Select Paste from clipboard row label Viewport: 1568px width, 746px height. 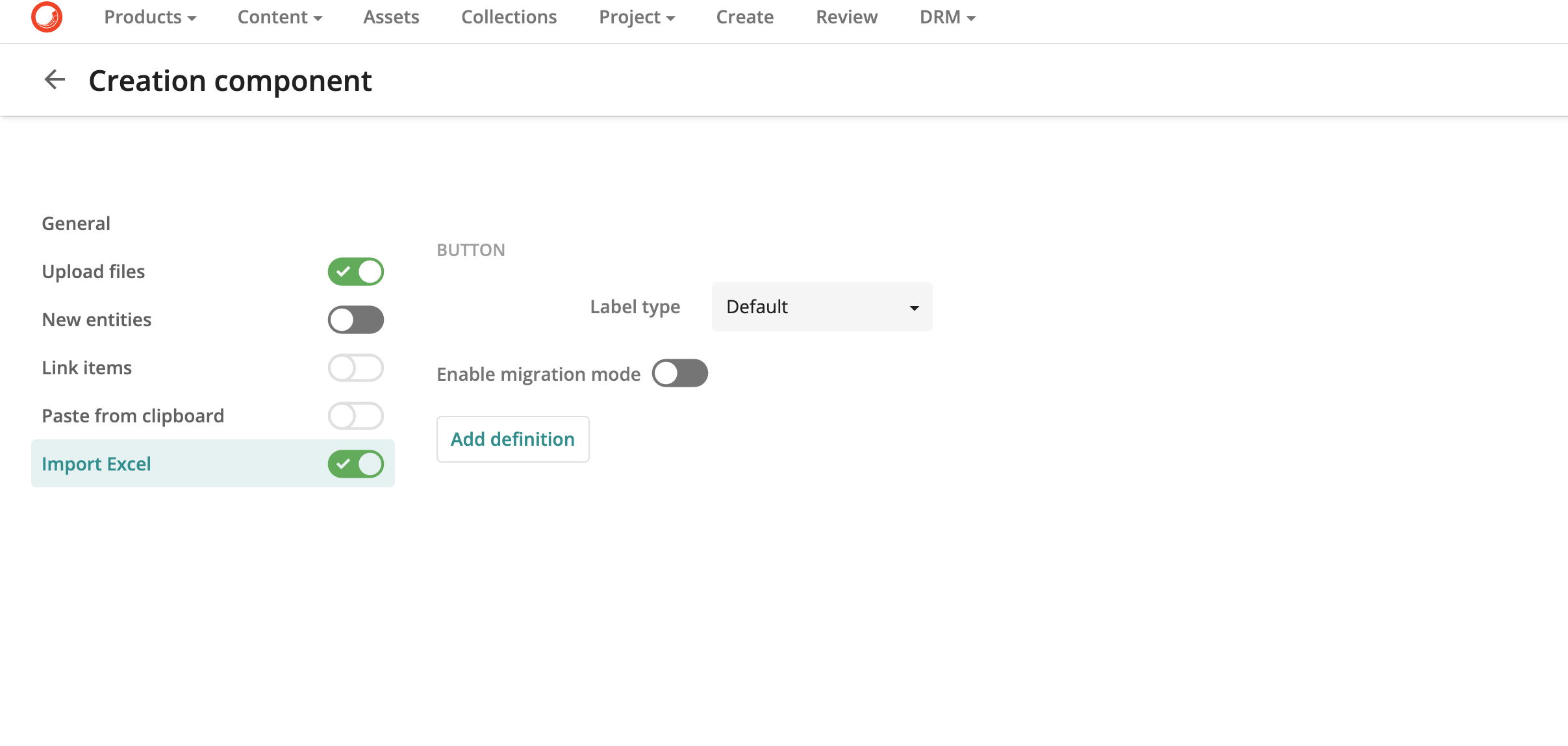tap(133, 416)
